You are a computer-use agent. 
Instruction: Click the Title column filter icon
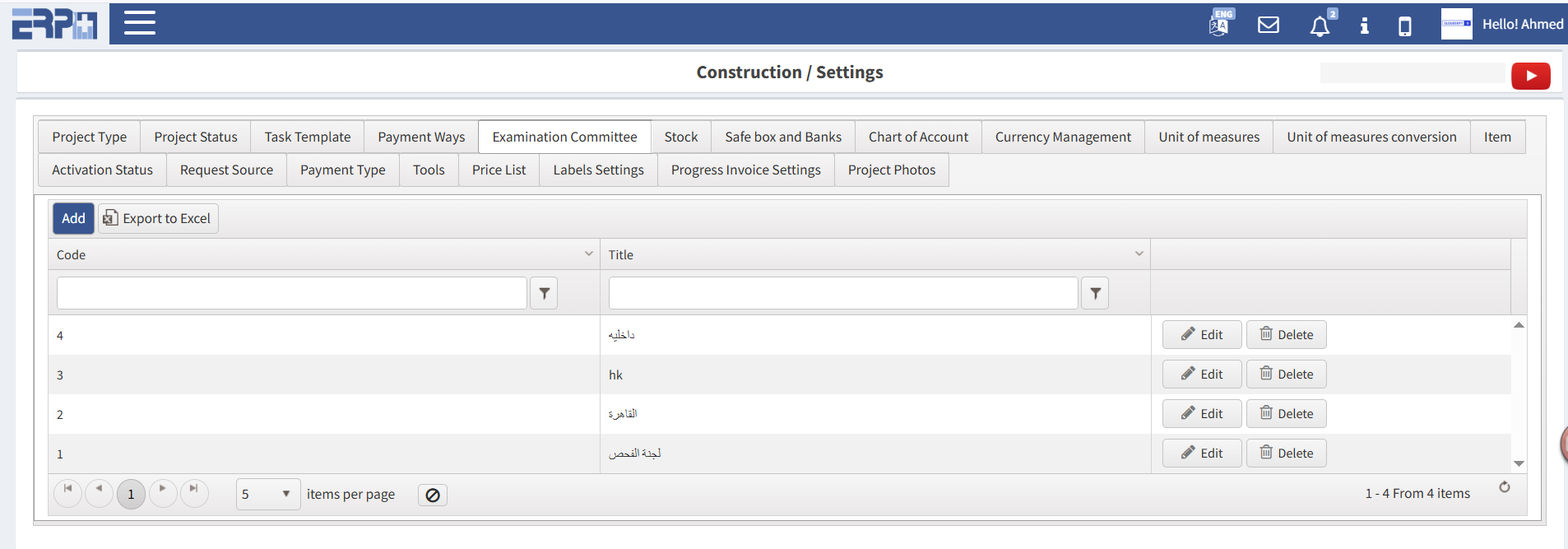point(1095,293)
